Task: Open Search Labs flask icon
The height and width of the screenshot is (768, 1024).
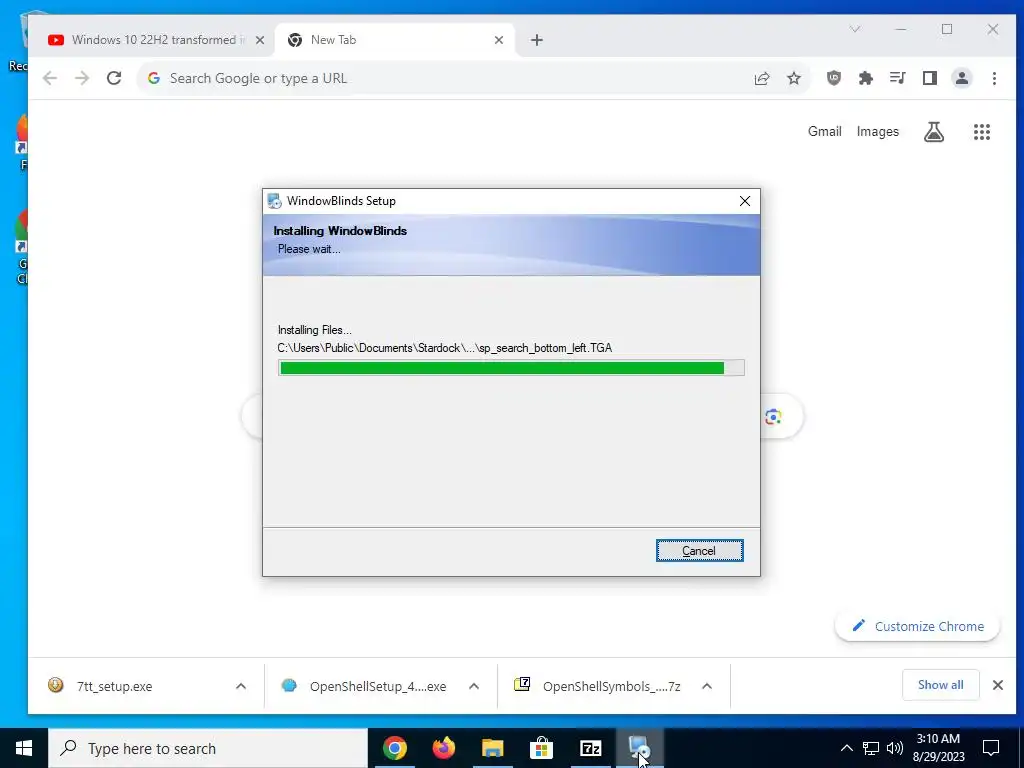Action: (x=934, y=132)
